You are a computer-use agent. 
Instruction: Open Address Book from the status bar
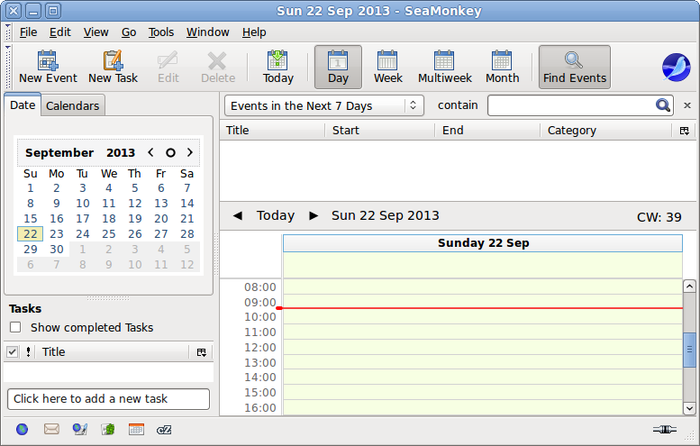click(x=108, y=429)
